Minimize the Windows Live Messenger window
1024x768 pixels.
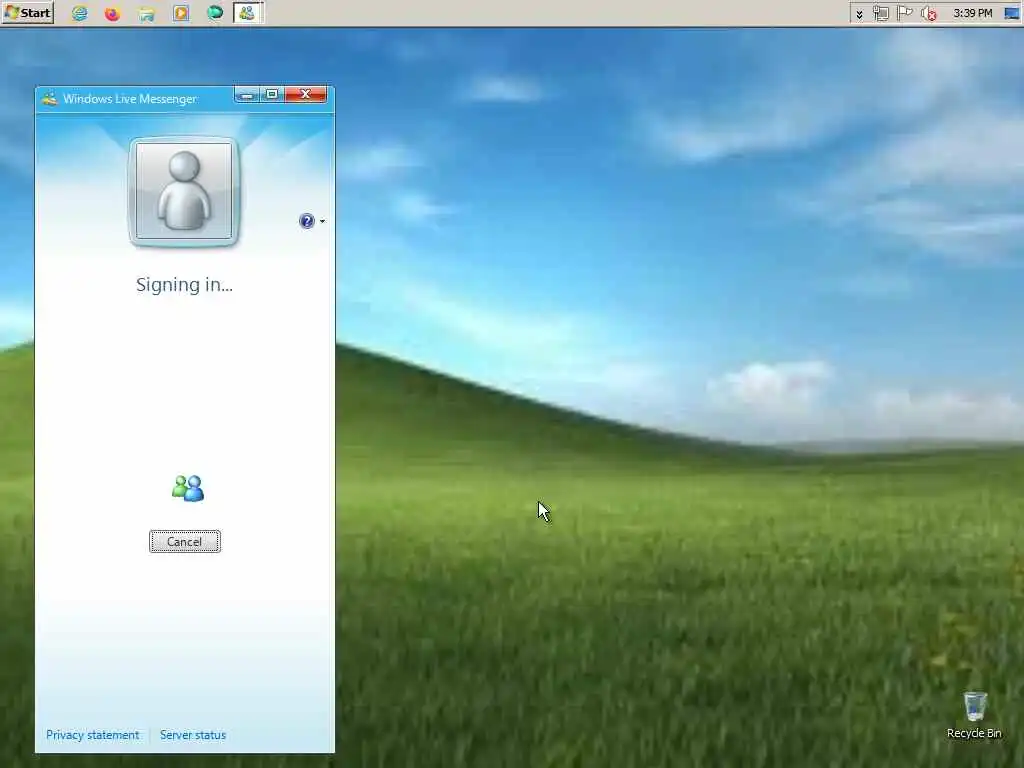click(247, 95)
